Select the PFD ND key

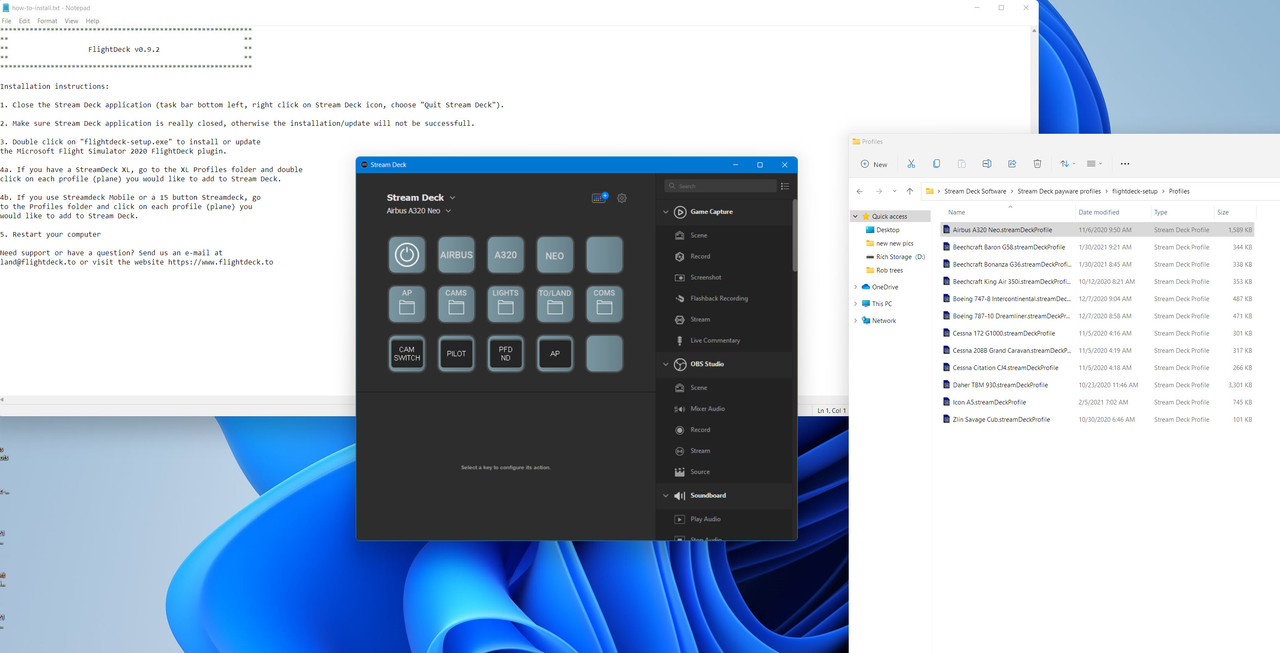click(x=506, y=353)
